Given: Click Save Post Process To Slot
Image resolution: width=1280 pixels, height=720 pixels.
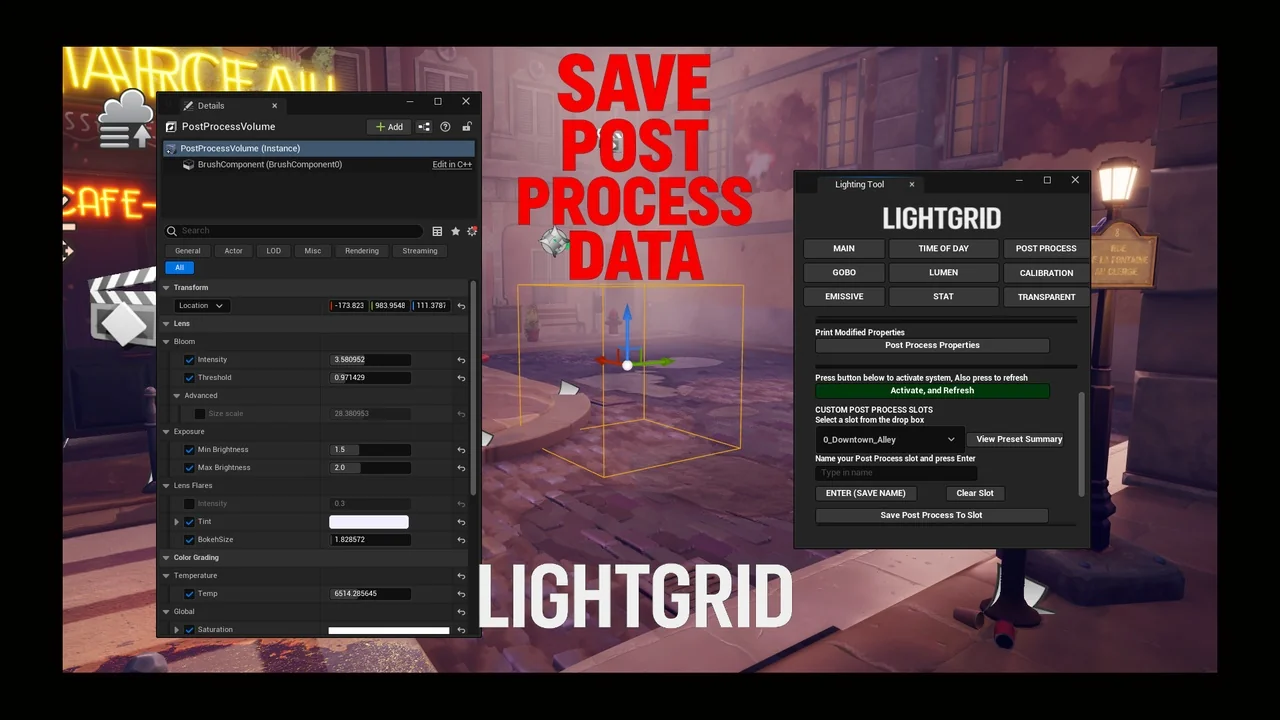Looking at the screenshot, I should click(x=931, y=514).
